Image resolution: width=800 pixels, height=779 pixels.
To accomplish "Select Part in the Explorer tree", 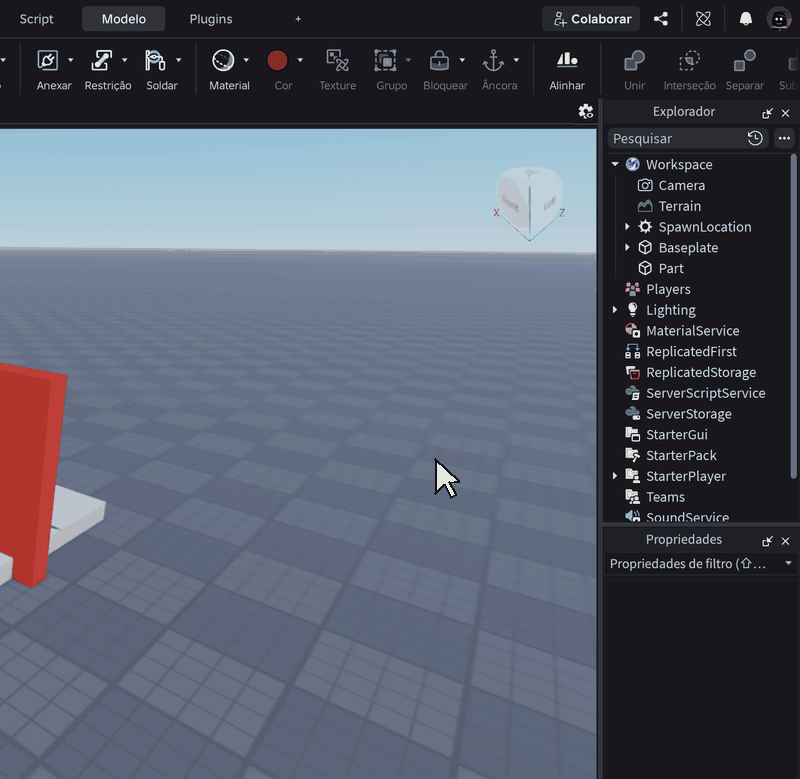I will [671, 268].
